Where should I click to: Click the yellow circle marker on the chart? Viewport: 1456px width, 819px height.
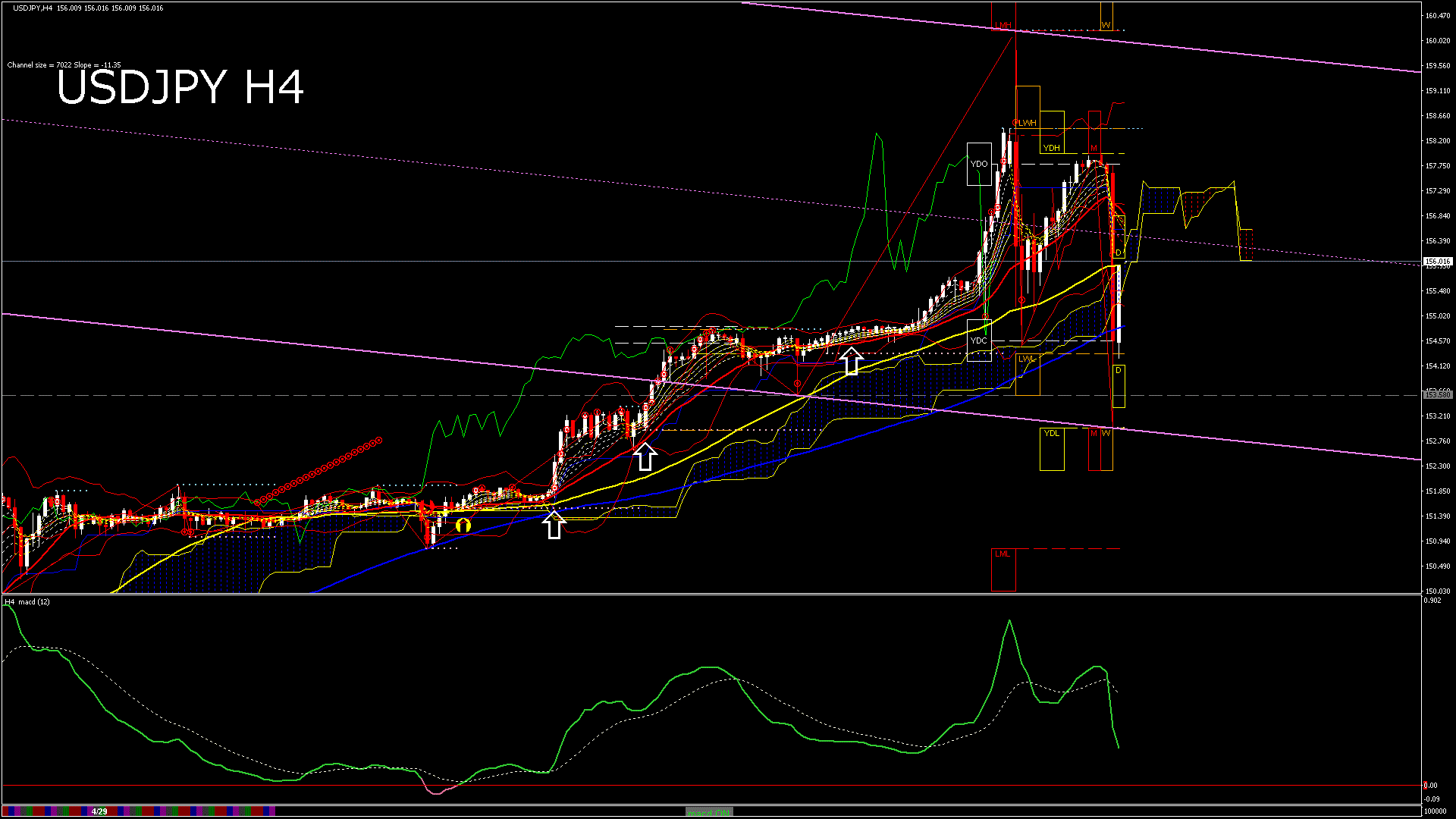click(x=463, y=525)
